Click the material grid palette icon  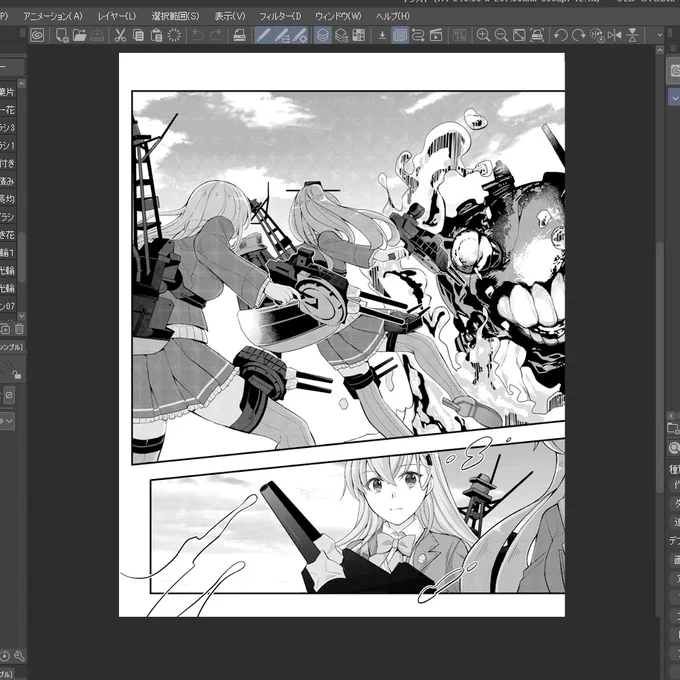coord(359,35)
